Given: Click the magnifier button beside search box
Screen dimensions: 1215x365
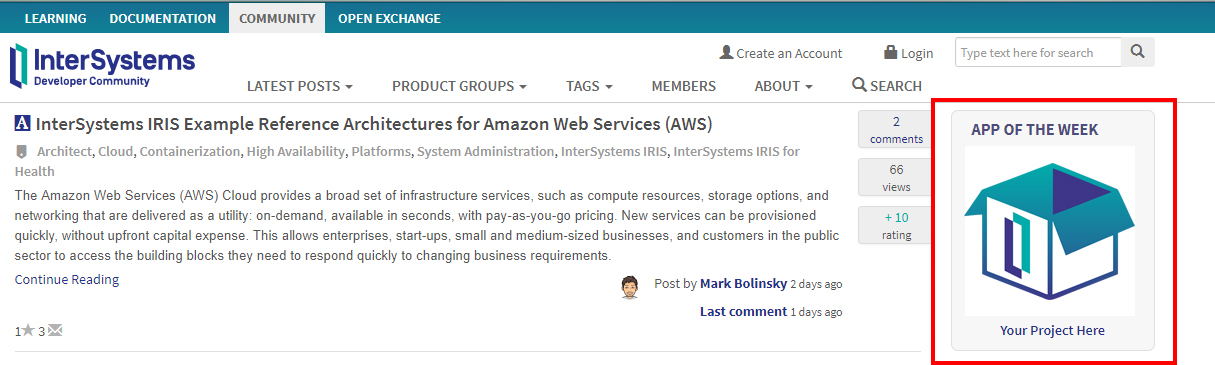Looking at the screenshot, I should click(1138, 53).
